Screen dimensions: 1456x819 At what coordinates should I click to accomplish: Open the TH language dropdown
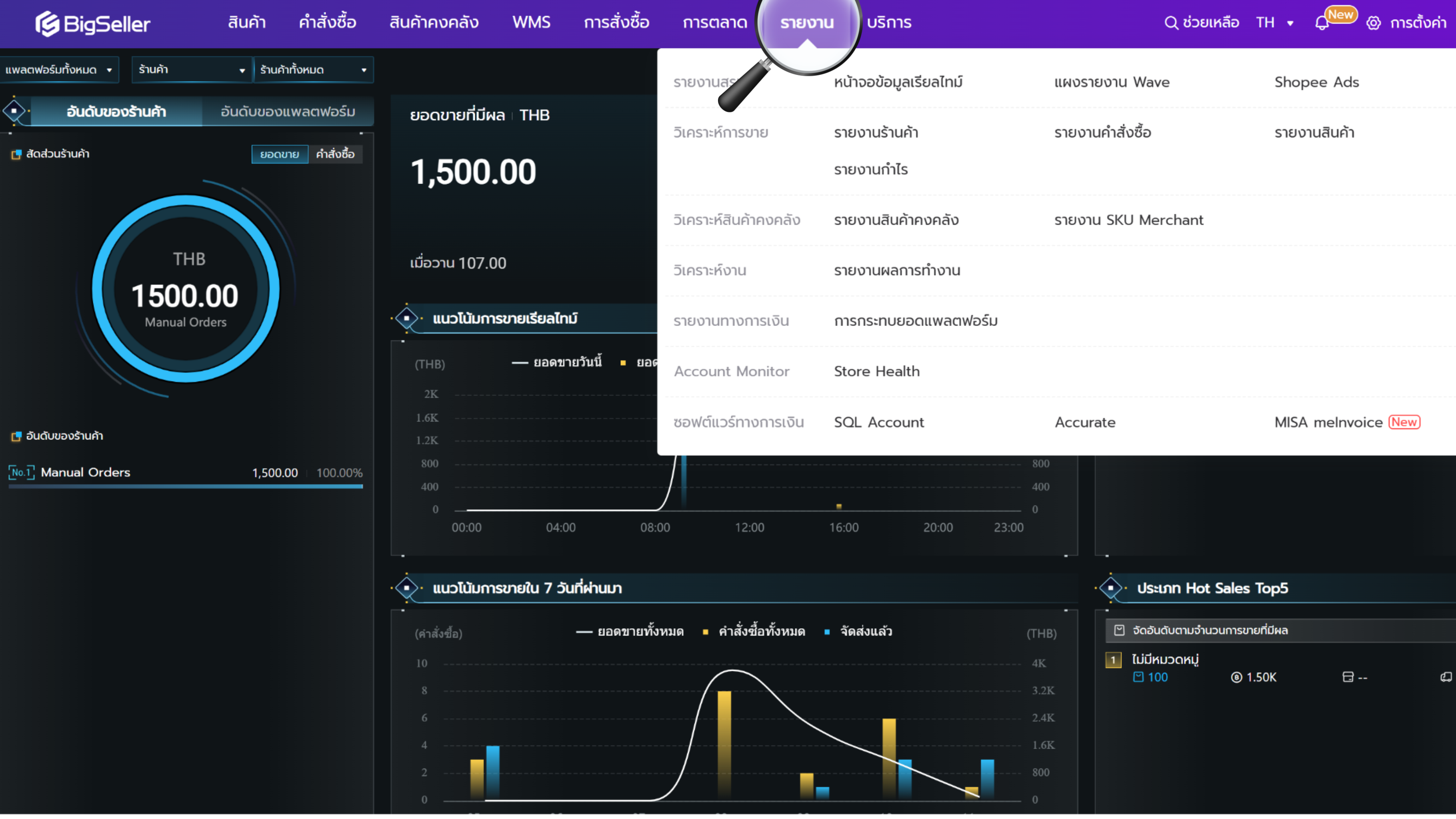tap(1274, 23)
